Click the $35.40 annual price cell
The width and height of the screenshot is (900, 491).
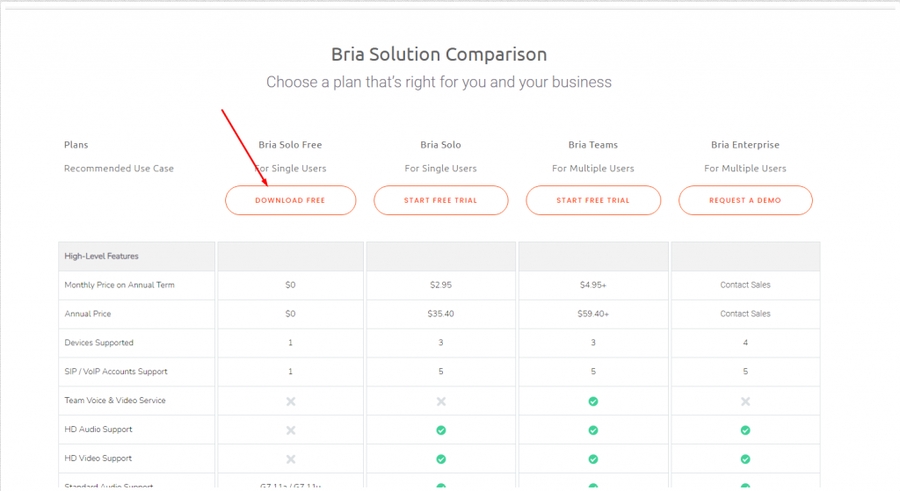point(441,314)
